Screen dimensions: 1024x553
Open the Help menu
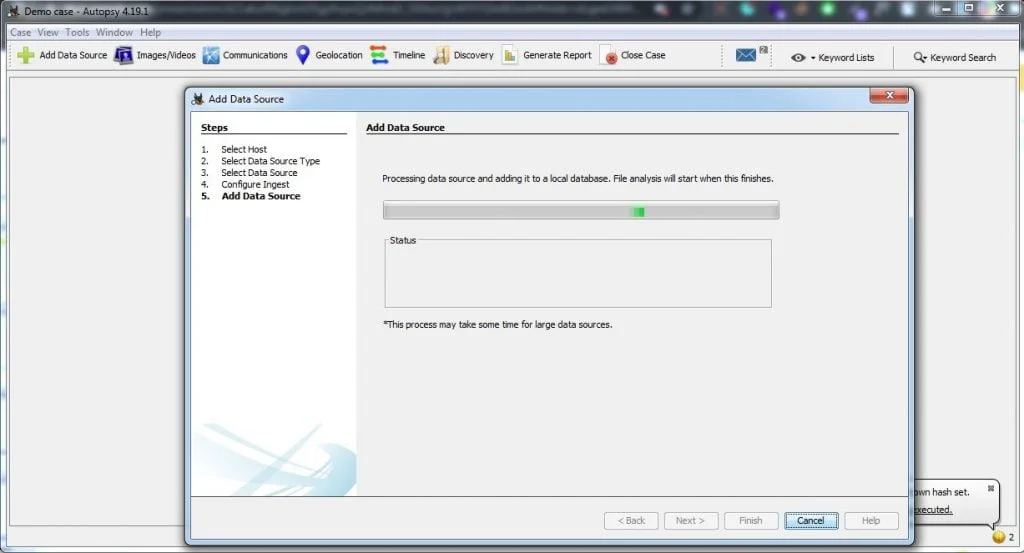point(150,32)
